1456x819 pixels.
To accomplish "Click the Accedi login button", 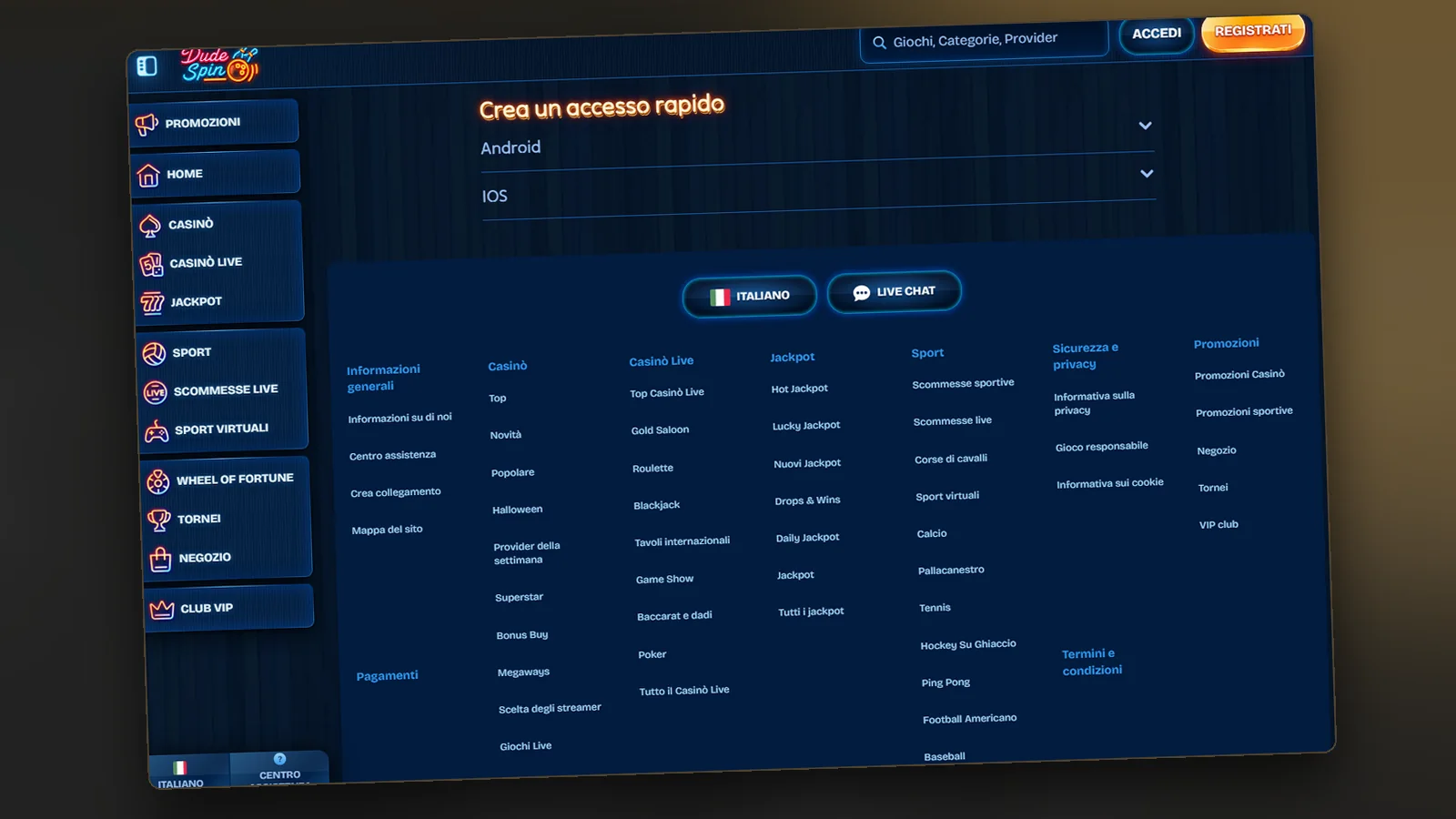I will 1157,34.
